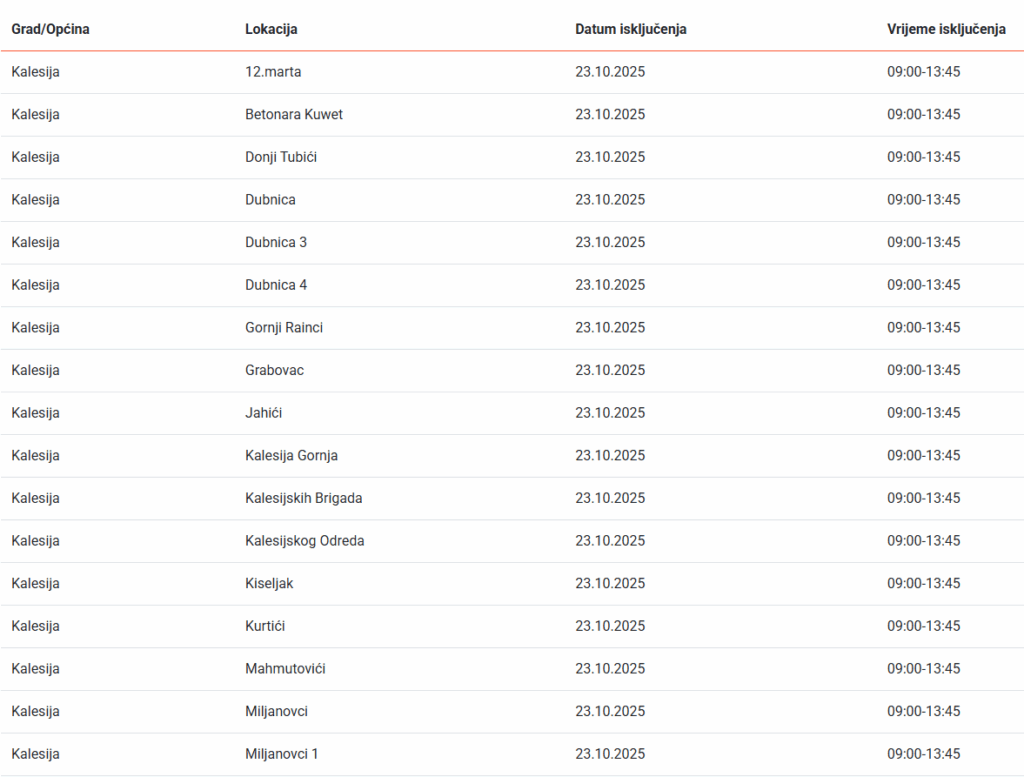Click on Donji Tubići location

tap(281, 157)
